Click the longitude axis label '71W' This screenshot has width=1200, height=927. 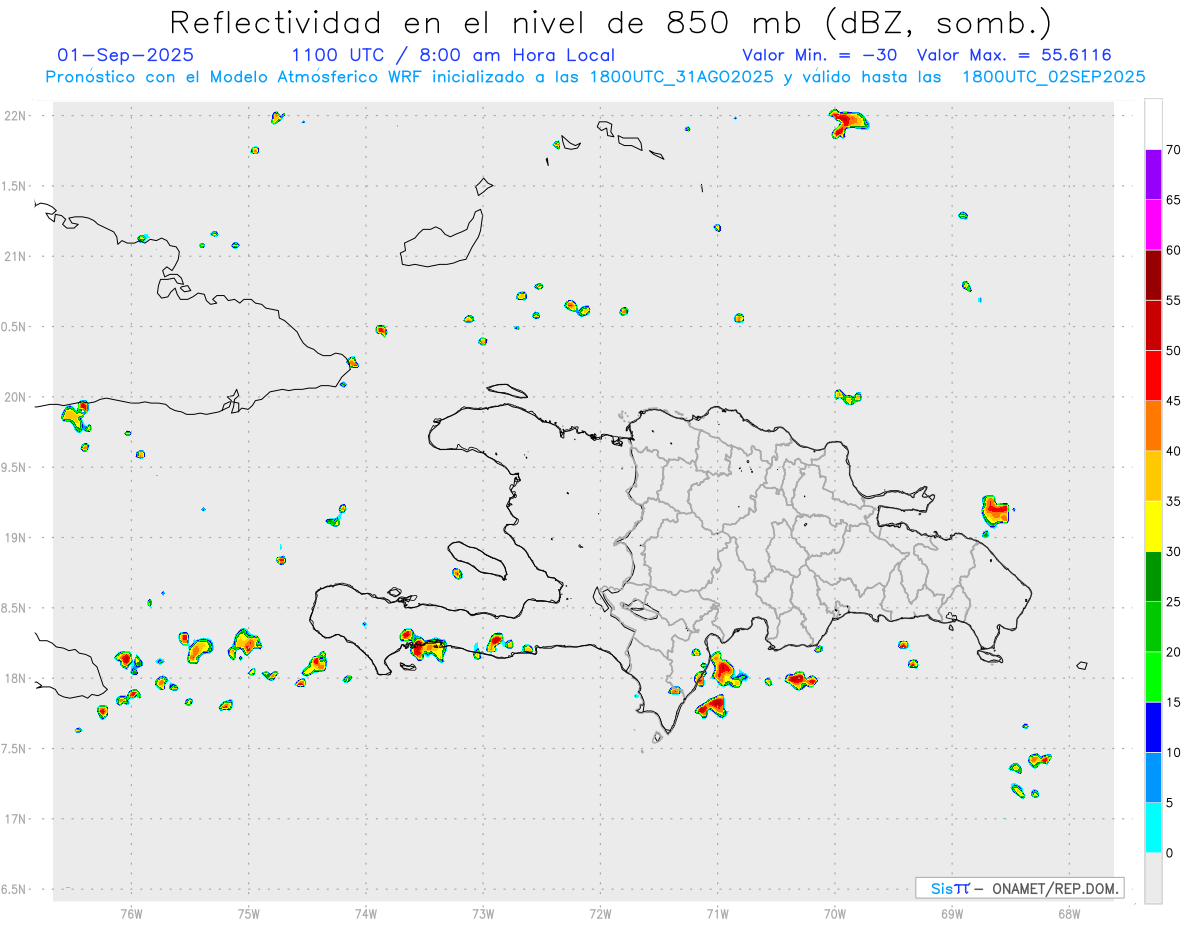point(717,913)
